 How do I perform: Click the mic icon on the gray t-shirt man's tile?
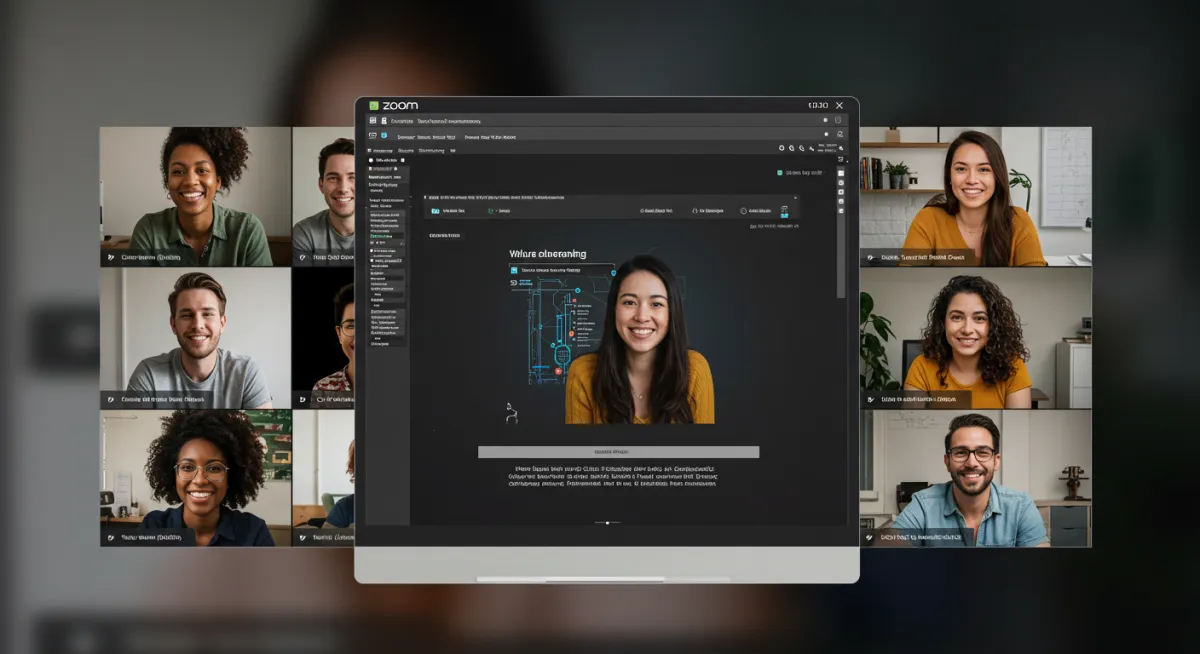(x=110, y=399)
